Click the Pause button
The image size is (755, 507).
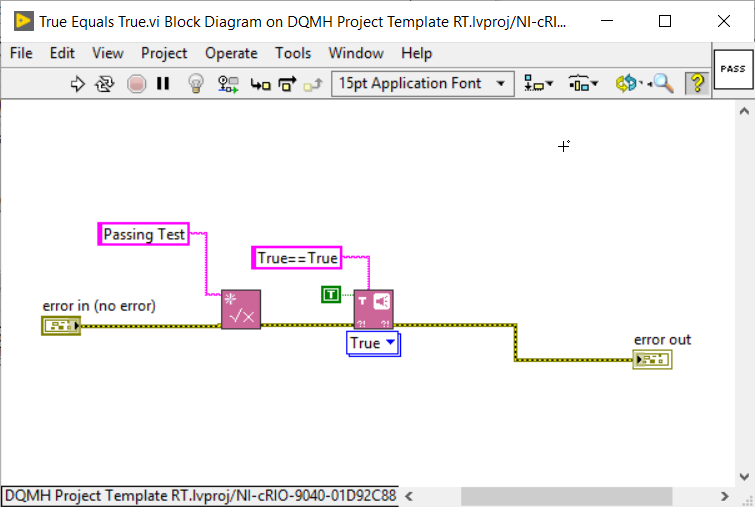(x=163, y=84)
